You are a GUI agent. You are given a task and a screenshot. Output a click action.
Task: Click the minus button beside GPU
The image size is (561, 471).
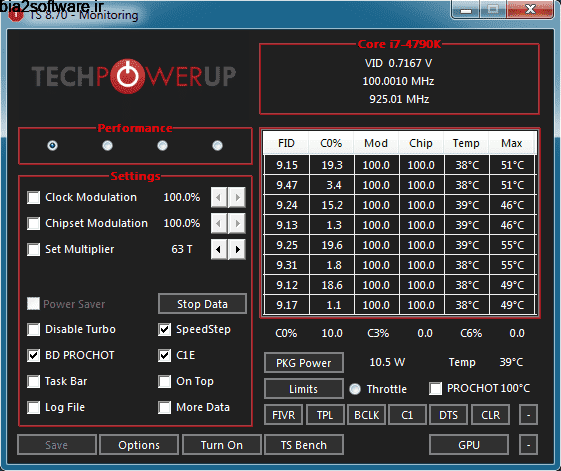tap(528, 445)
